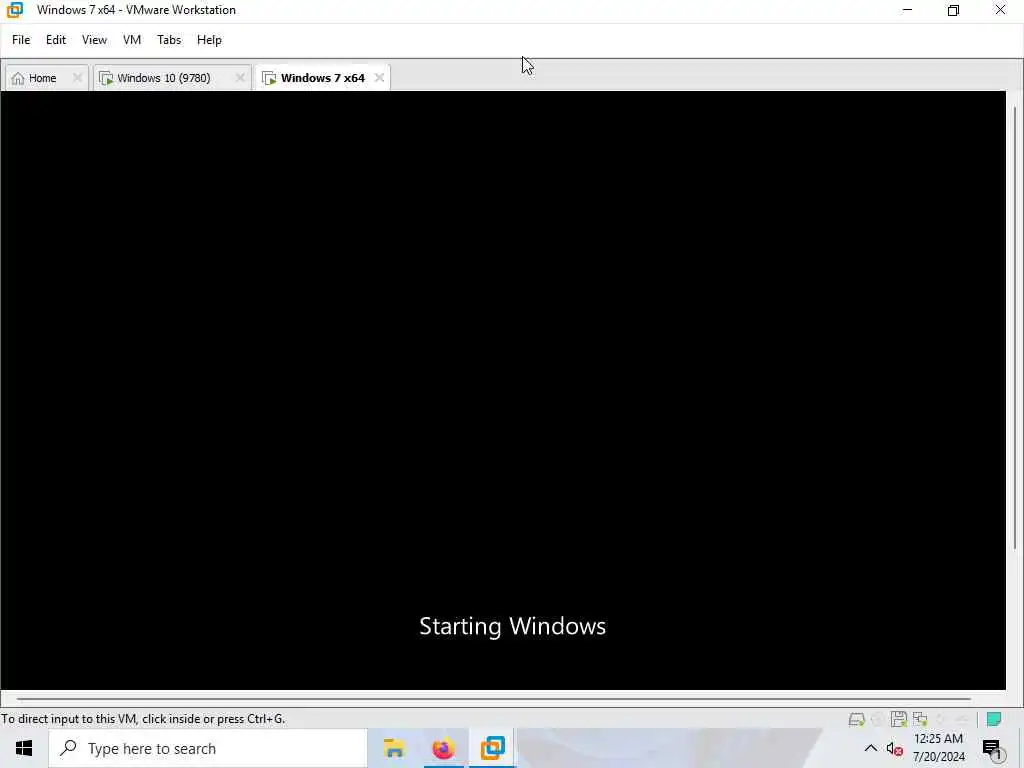
Task: Click the VMware Workstation title bar icon
Action: [14, 10]
